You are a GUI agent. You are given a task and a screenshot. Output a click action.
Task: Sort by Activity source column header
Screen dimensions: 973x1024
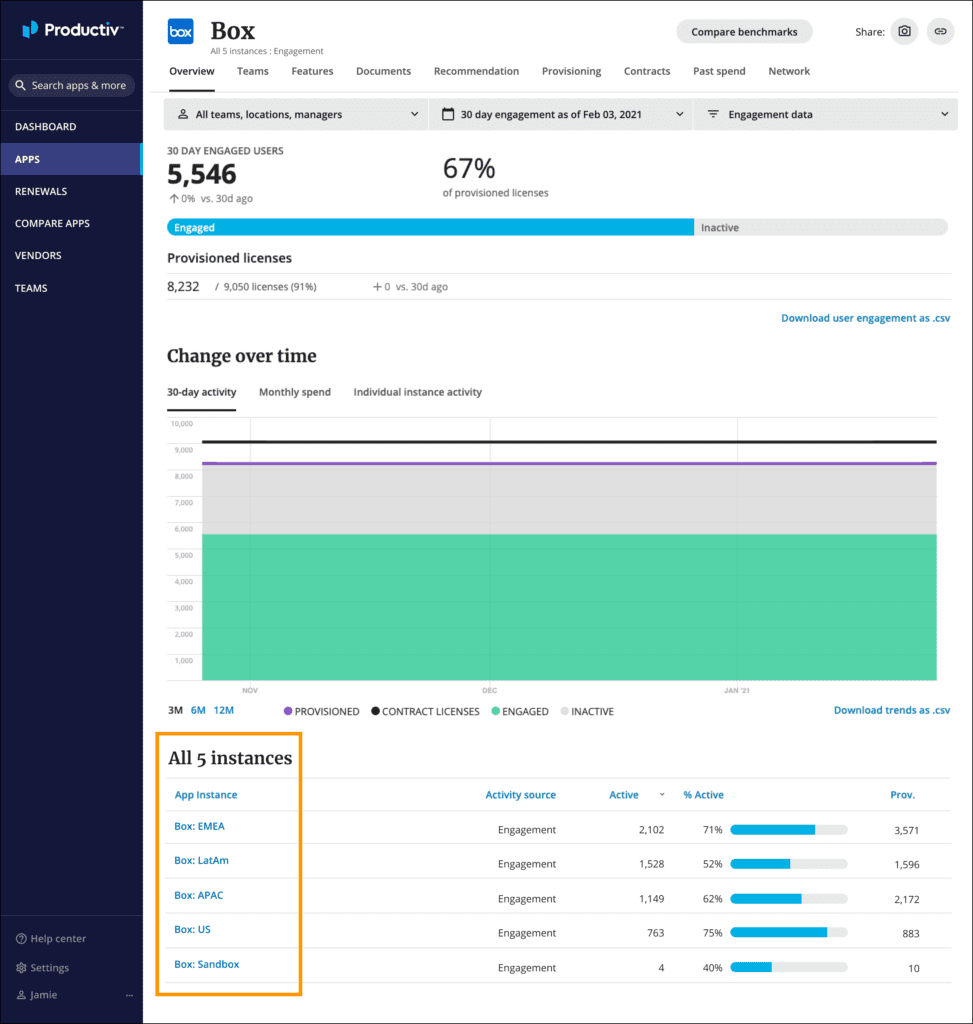click(x=520, y=795)
